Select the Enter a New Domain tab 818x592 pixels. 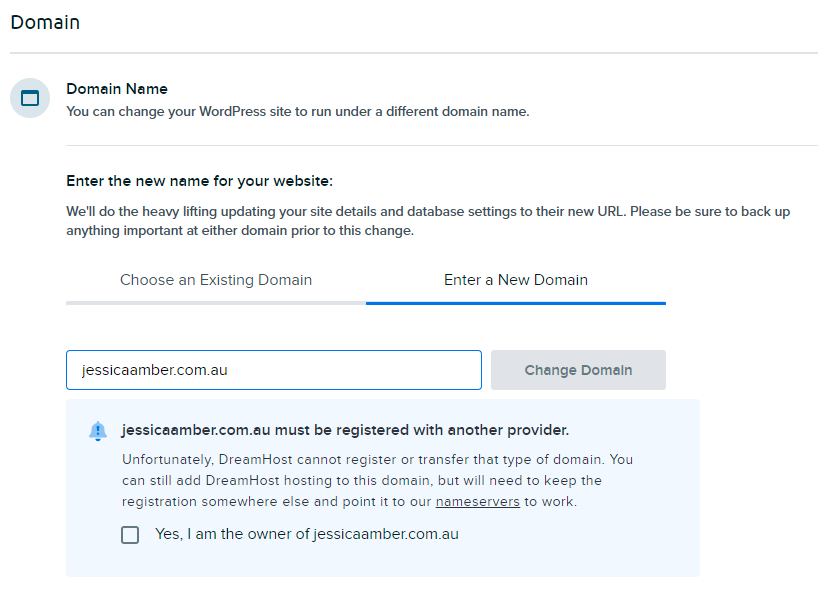[x=516, y=280]
